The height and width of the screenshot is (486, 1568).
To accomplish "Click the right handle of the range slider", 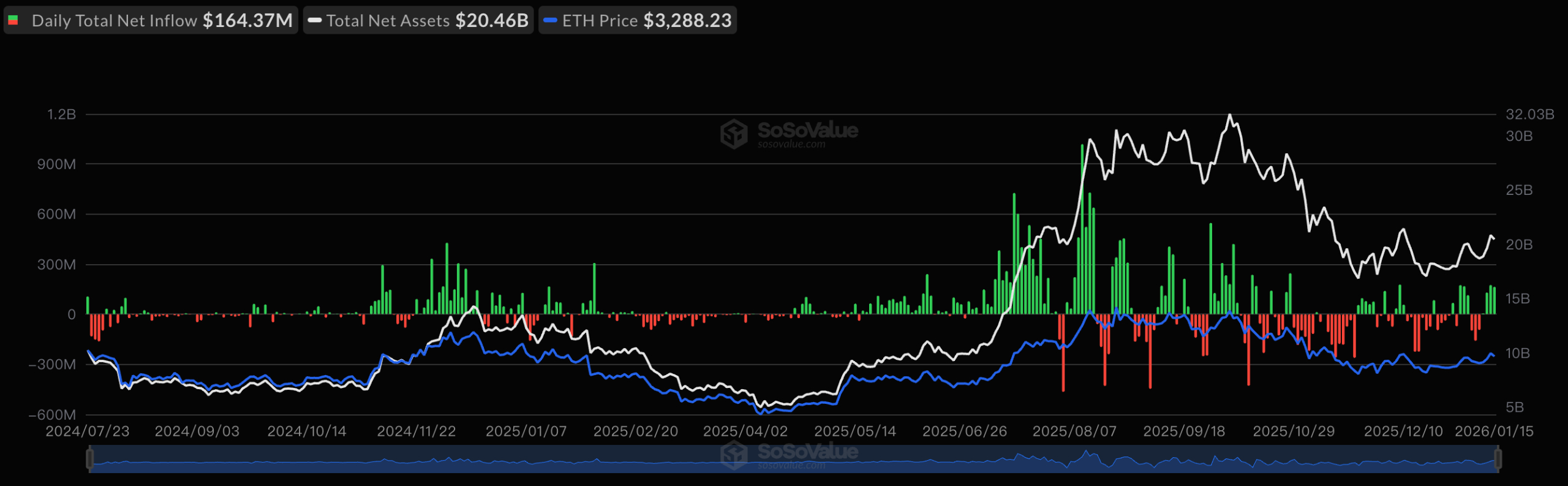I will tap(1498, 458).
